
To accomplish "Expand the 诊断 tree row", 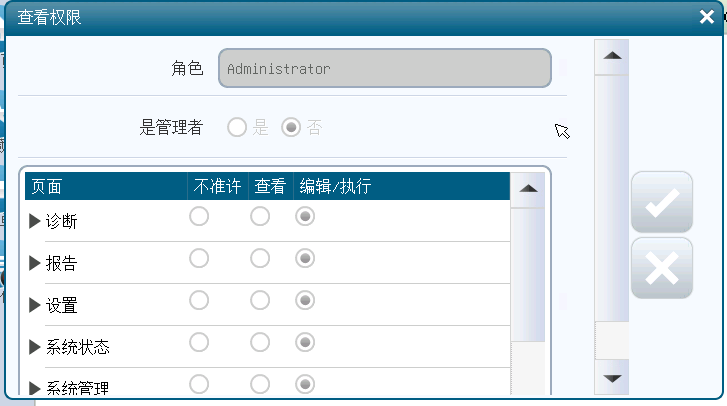I will (36, 221).
